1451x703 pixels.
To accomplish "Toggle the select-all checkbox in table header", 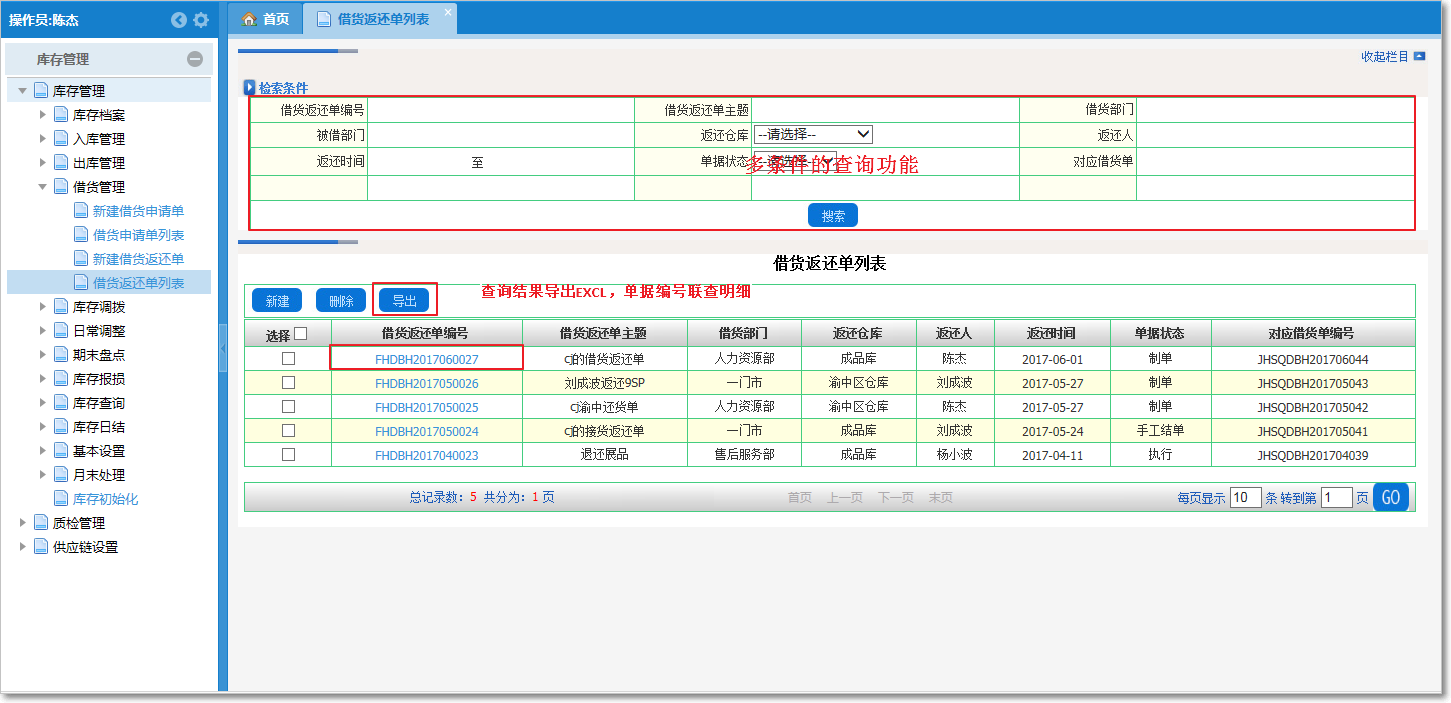I will [x=301, y=334].
